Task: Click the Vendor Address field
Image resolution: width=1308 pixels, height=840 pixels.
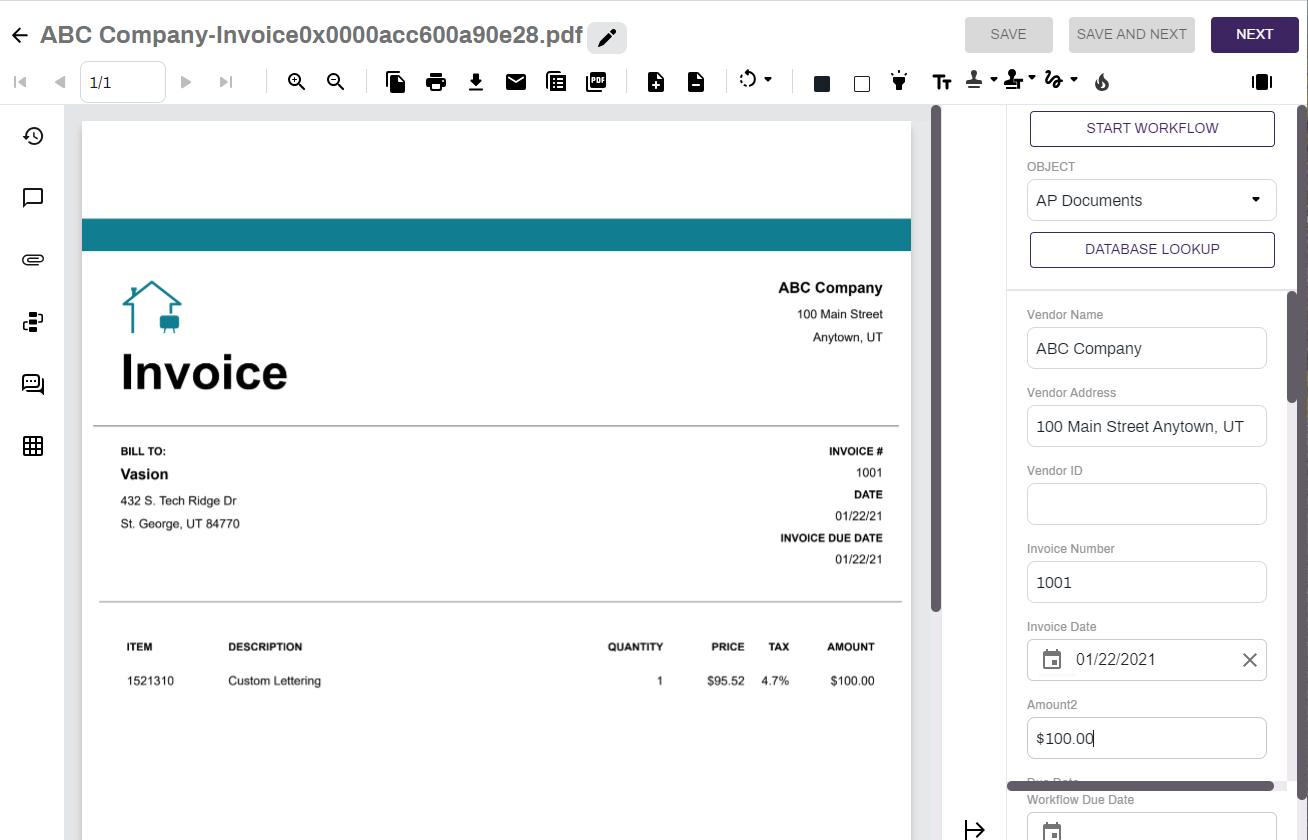Action: 1146,426
